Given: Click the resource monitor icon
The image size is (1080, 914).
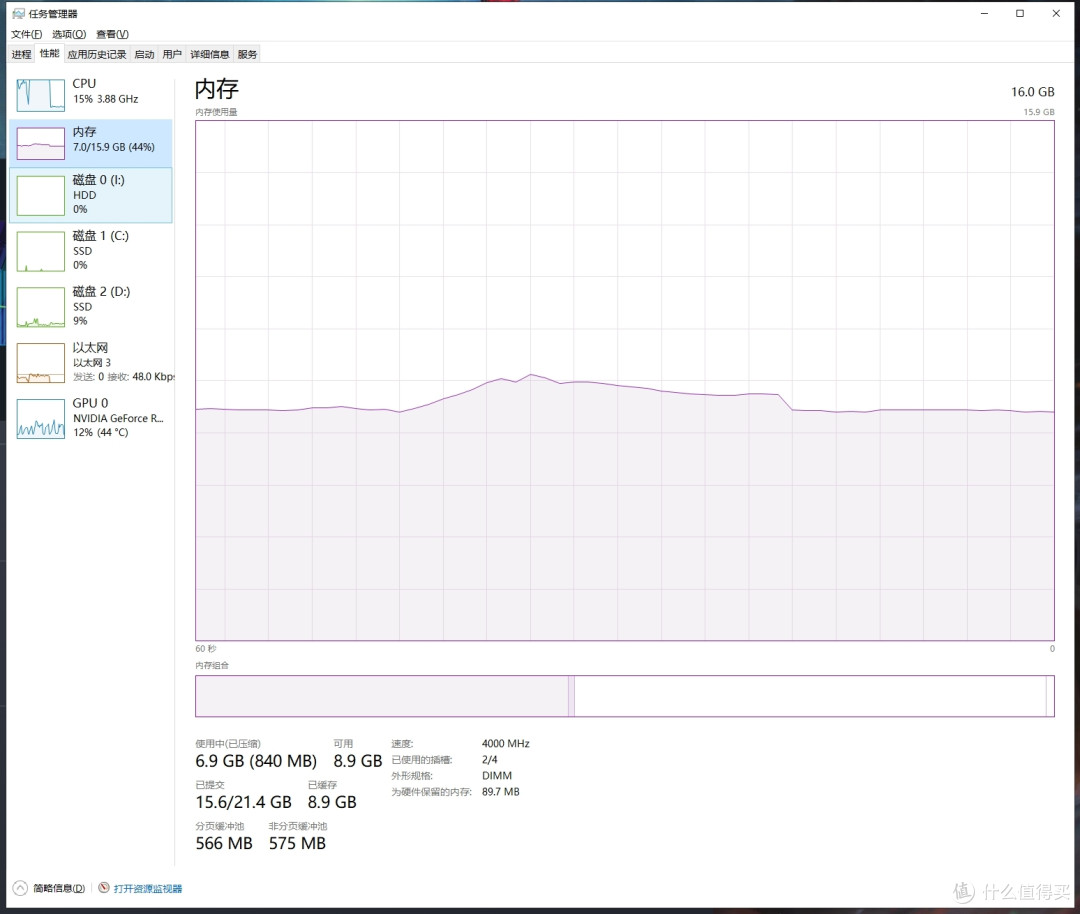Looking at the screenshot, I should 104,888.
